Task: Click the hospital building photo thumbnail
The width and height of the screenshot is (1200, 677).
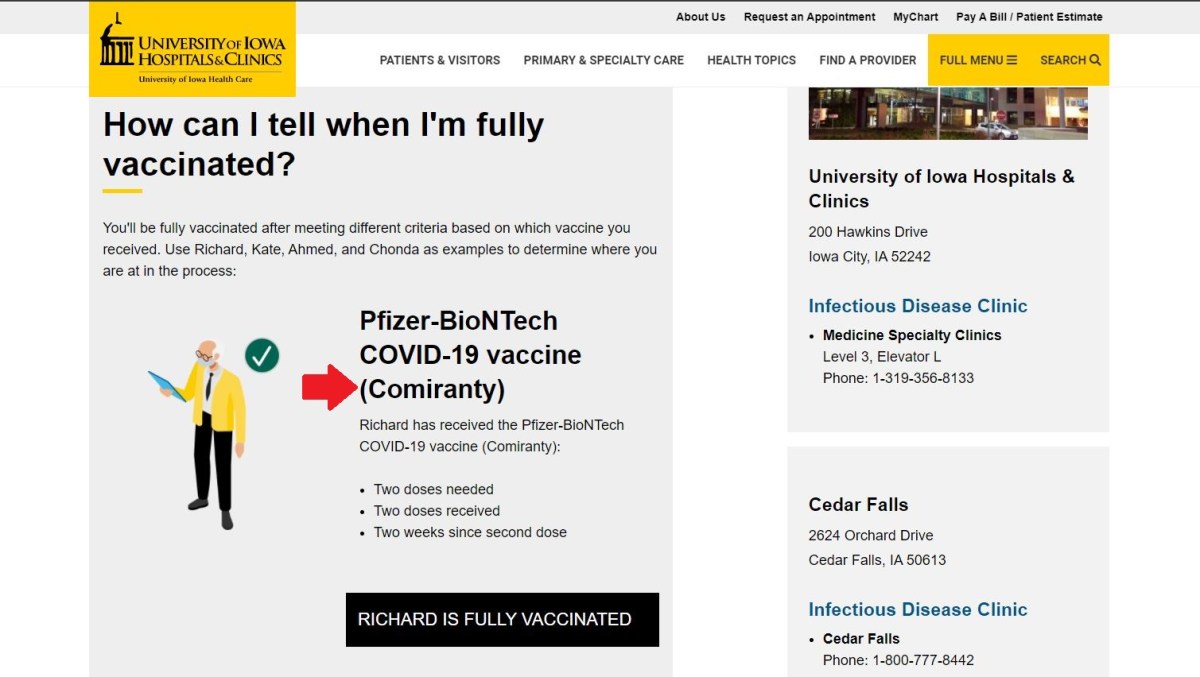Action: pyautogui.click(x=947, y=113)
